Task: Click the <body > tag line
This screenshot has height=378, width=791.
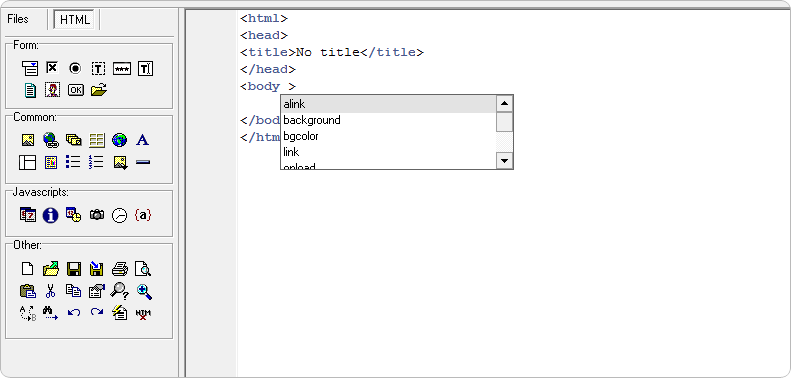Action: pos(268,86)
